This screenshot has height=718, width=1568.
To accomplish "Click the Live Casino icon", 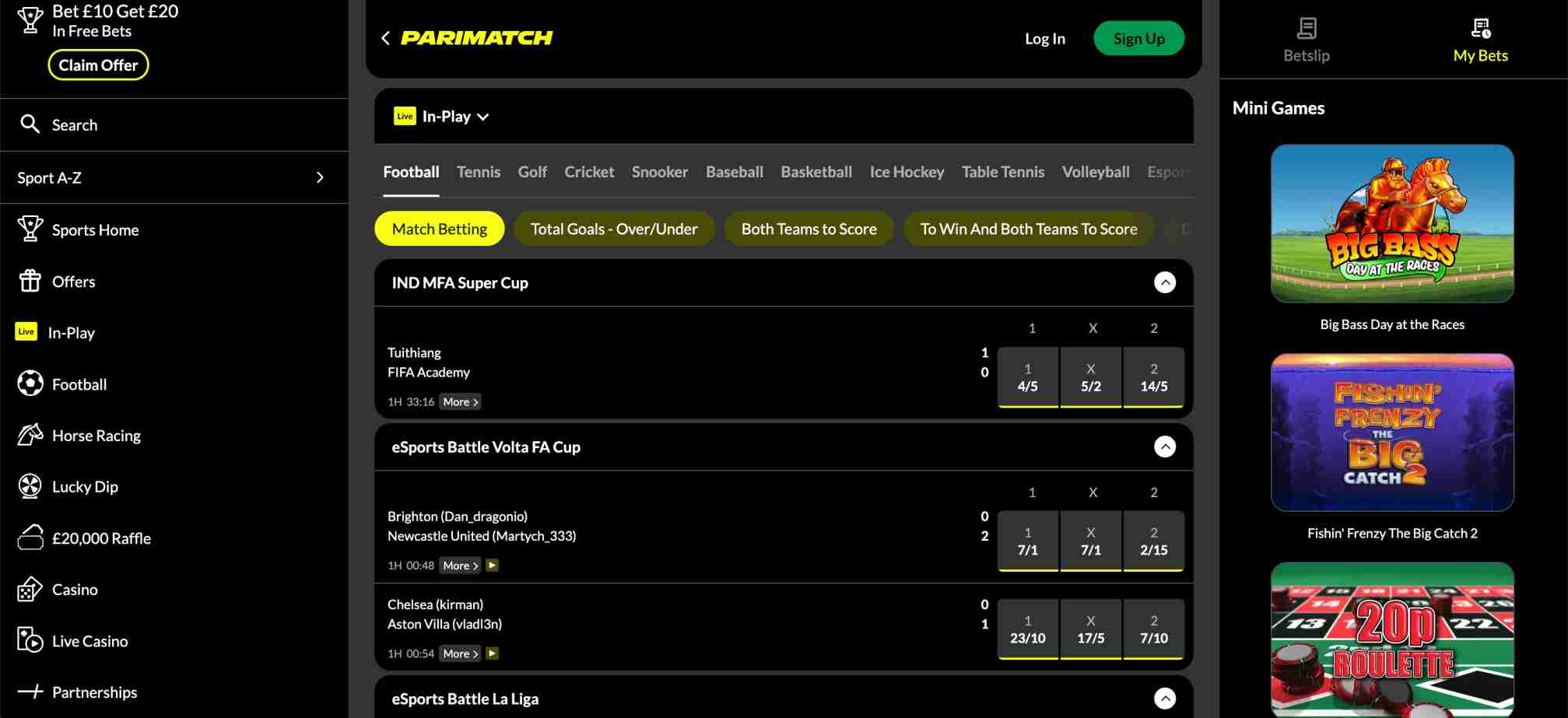I will click(x=30, y=640).
